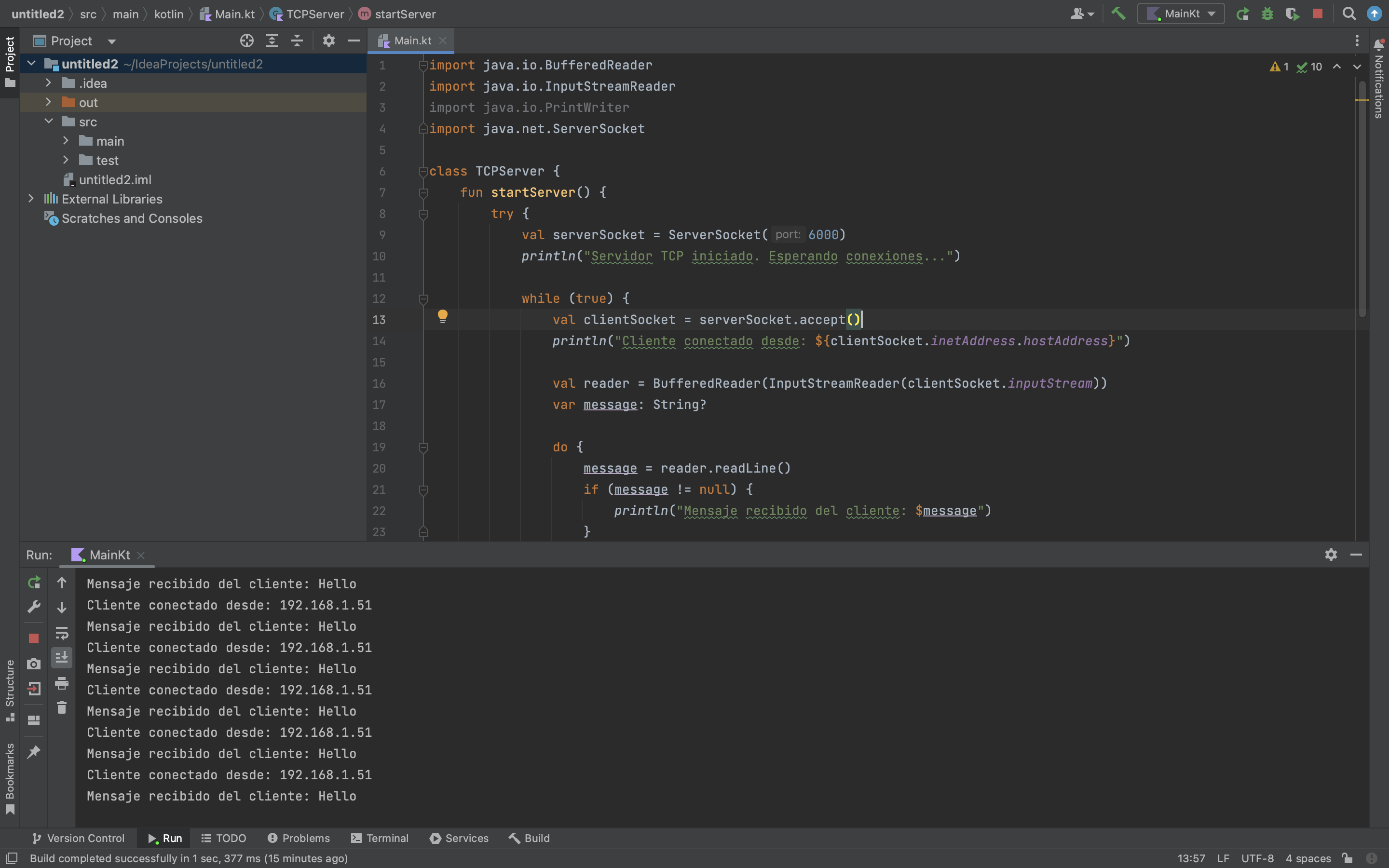Open the Terminal tool window tab

click(x=380, y=838)
